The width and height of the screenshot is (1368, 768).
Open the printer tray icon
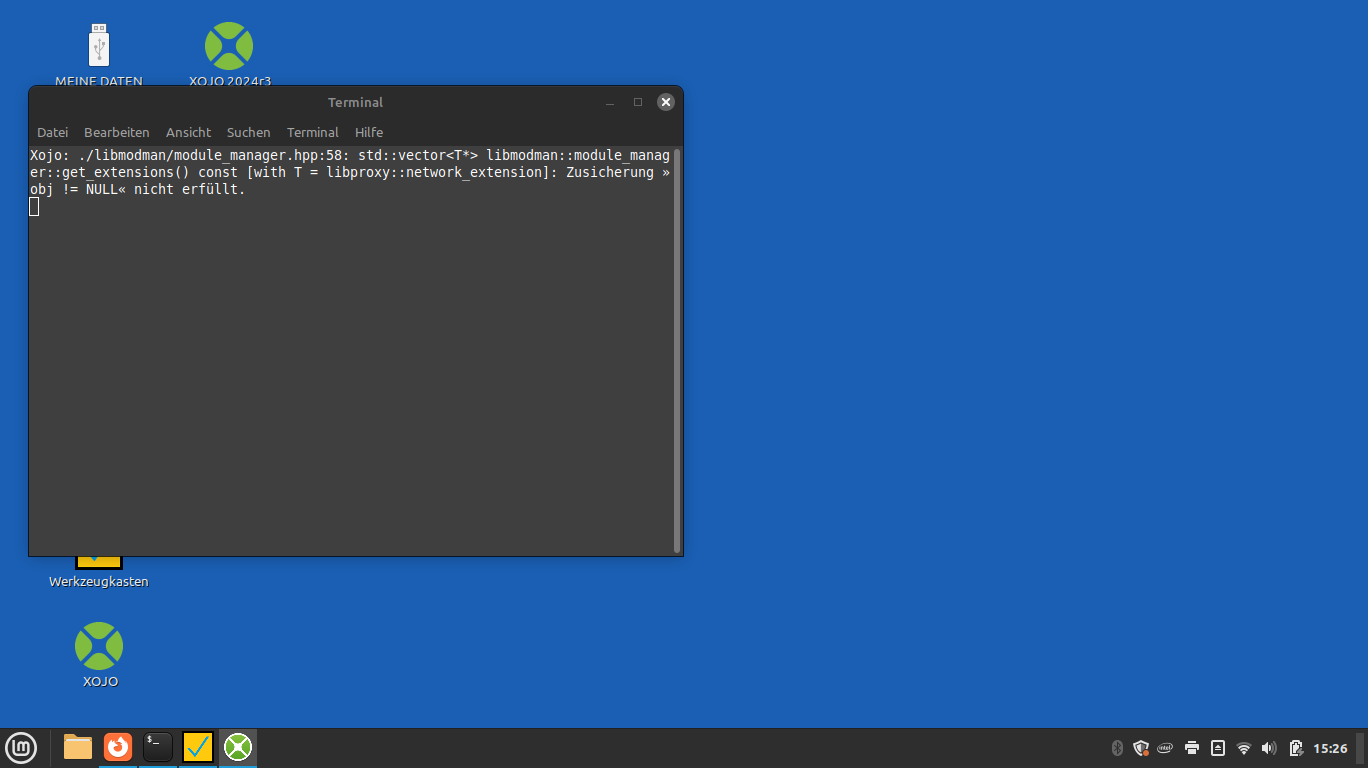point(1192,748)
